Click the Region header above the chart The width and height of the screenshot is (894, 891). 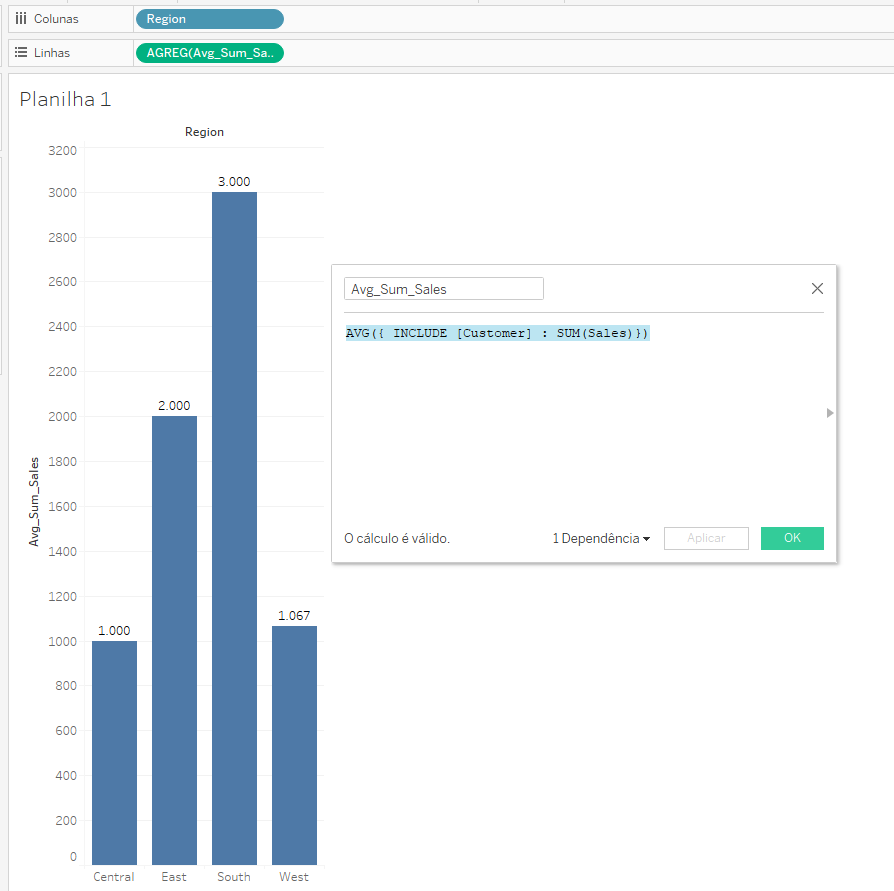[204, 131]
